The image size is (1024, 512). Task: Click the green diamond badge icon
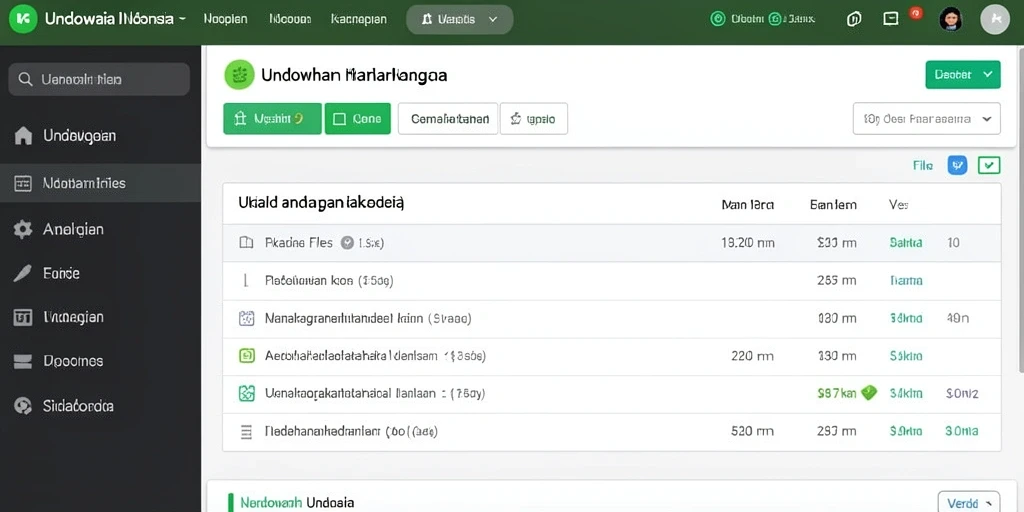pyautogui.click(x=869, y=392)
